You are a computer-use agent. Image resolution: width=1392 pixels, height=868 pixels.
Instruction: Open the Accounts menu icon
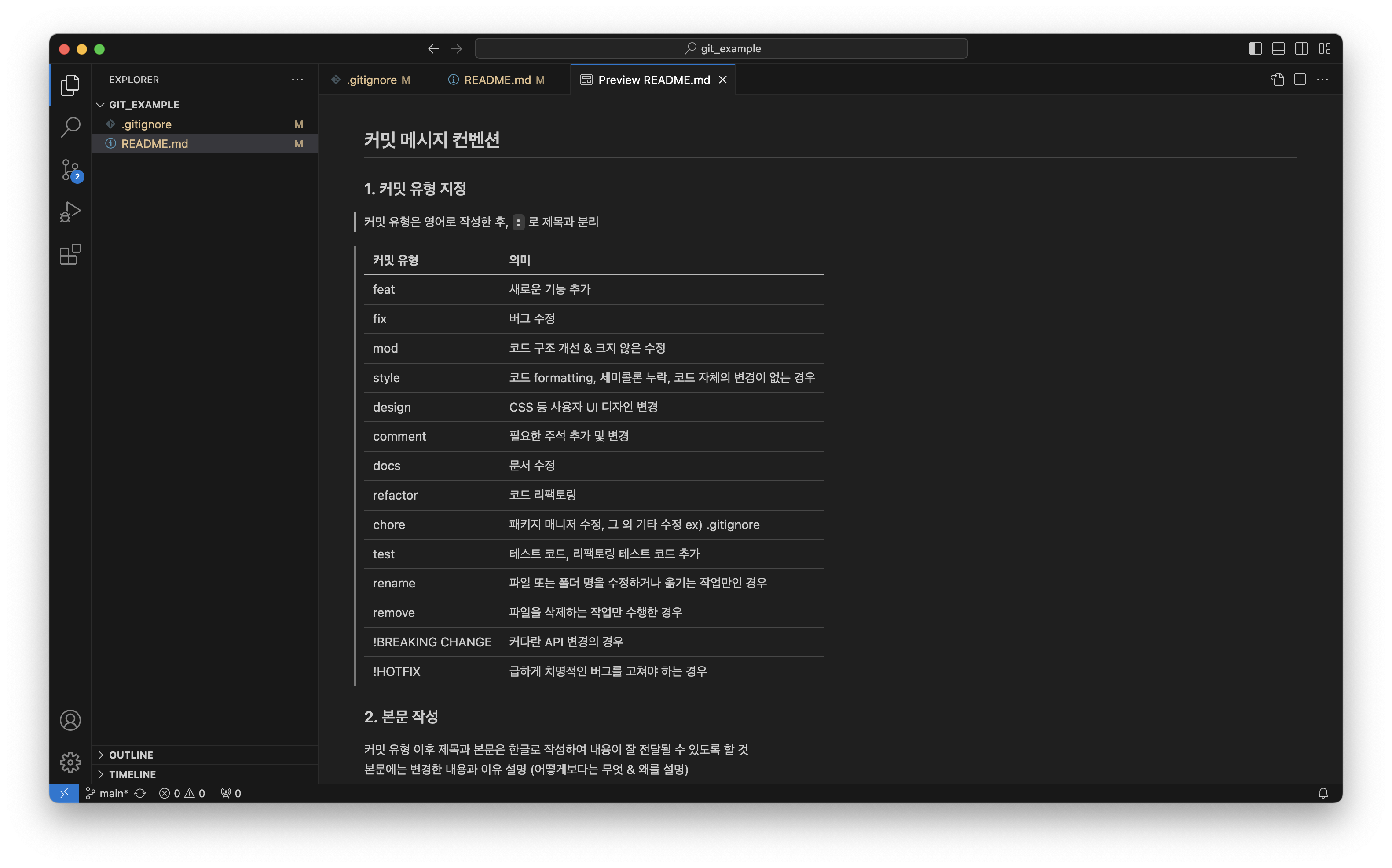coord(71,720)
